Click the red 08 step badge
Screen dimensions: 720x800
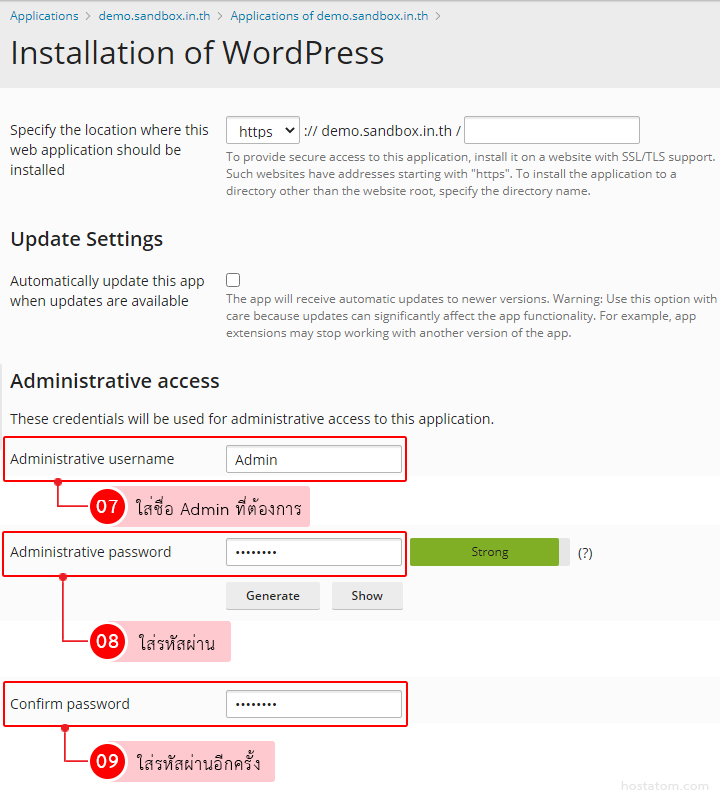[x=107, y=642]
